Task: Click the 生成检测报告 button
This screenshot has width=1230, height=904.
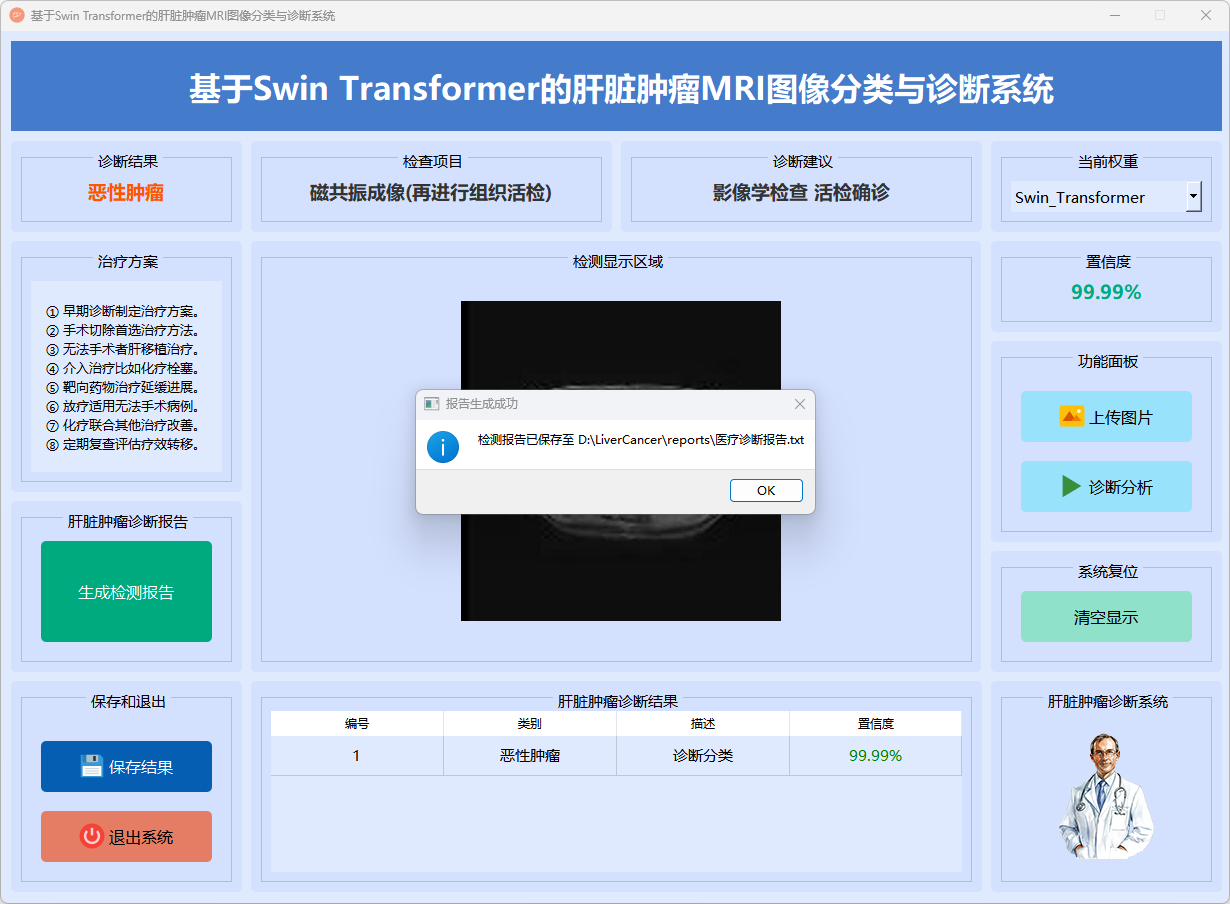Action: pyautogui.click(x=126, y=591)
